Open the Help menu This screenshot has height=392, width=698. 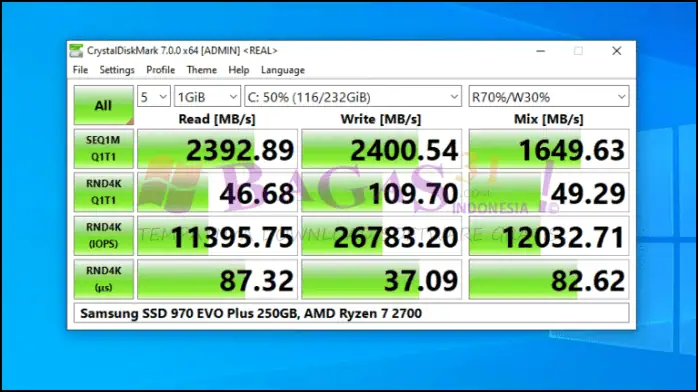[x=239, y=70]
